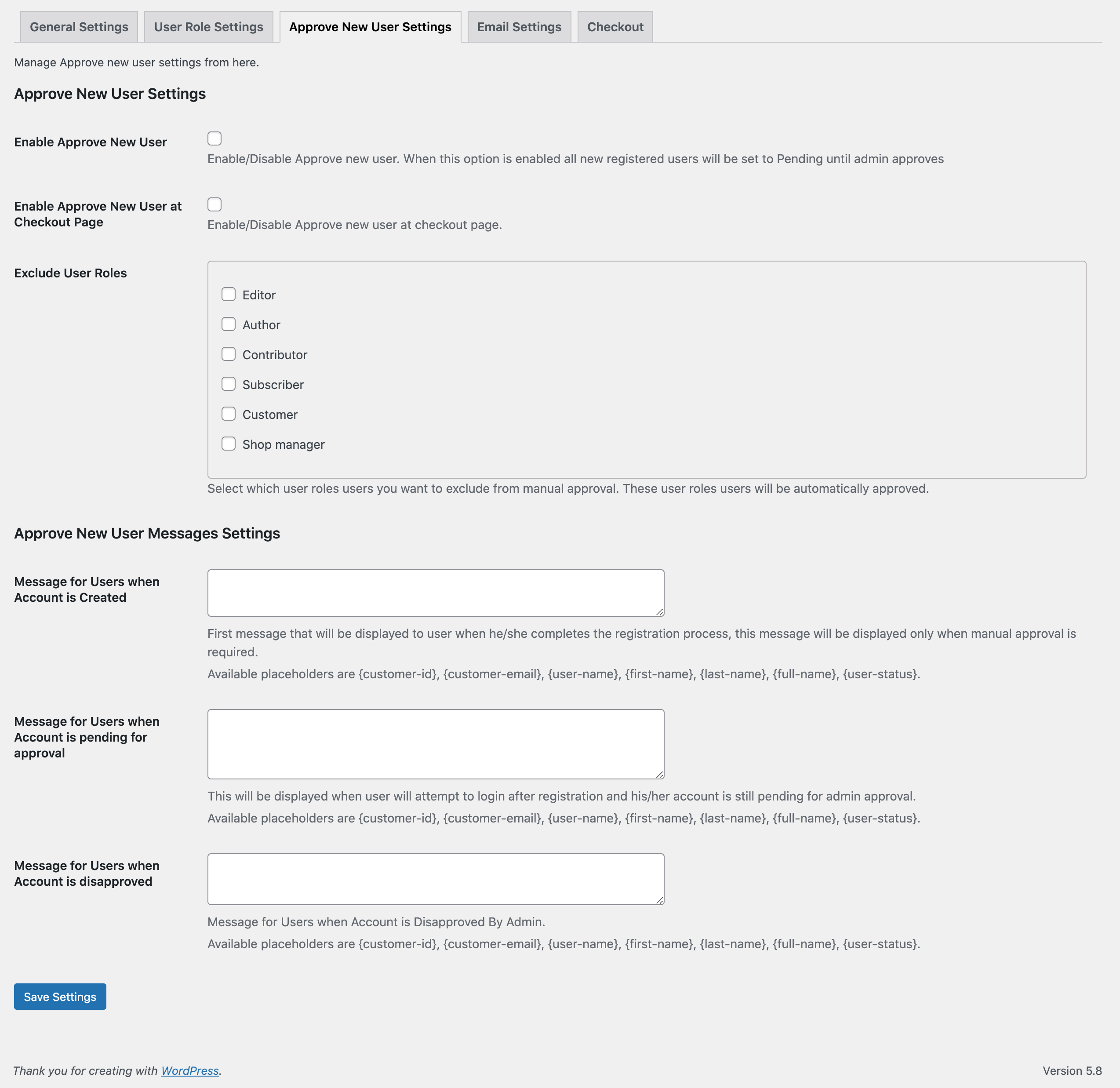Open the WordPress link in the footer

190,1070
